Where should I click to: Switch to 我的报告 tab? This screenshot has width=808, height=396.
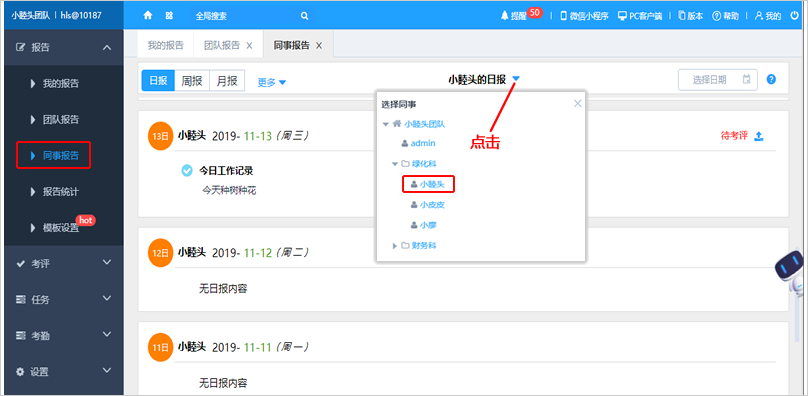coord(165,45)
